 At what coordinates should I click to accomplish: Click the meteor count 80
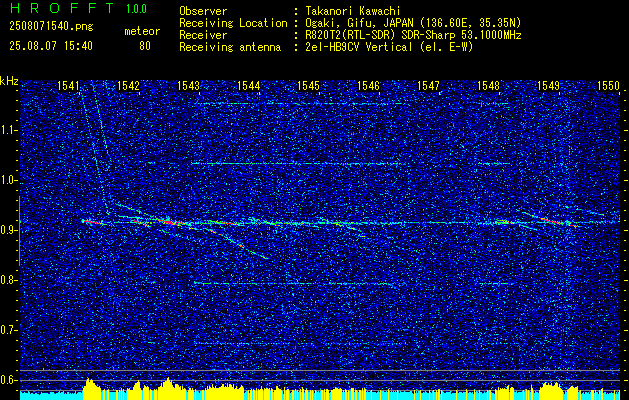tap(145, 46)
